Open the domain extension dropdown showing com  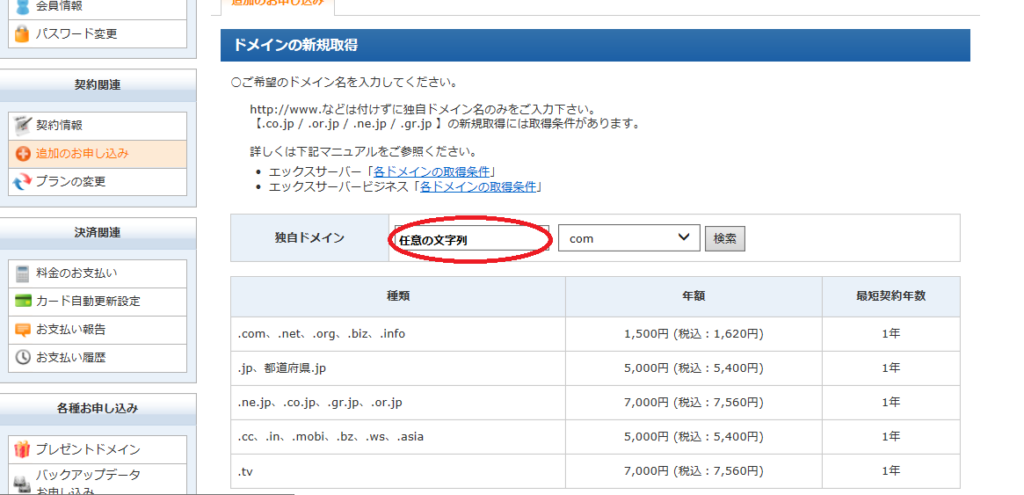(x=628, y=238)
